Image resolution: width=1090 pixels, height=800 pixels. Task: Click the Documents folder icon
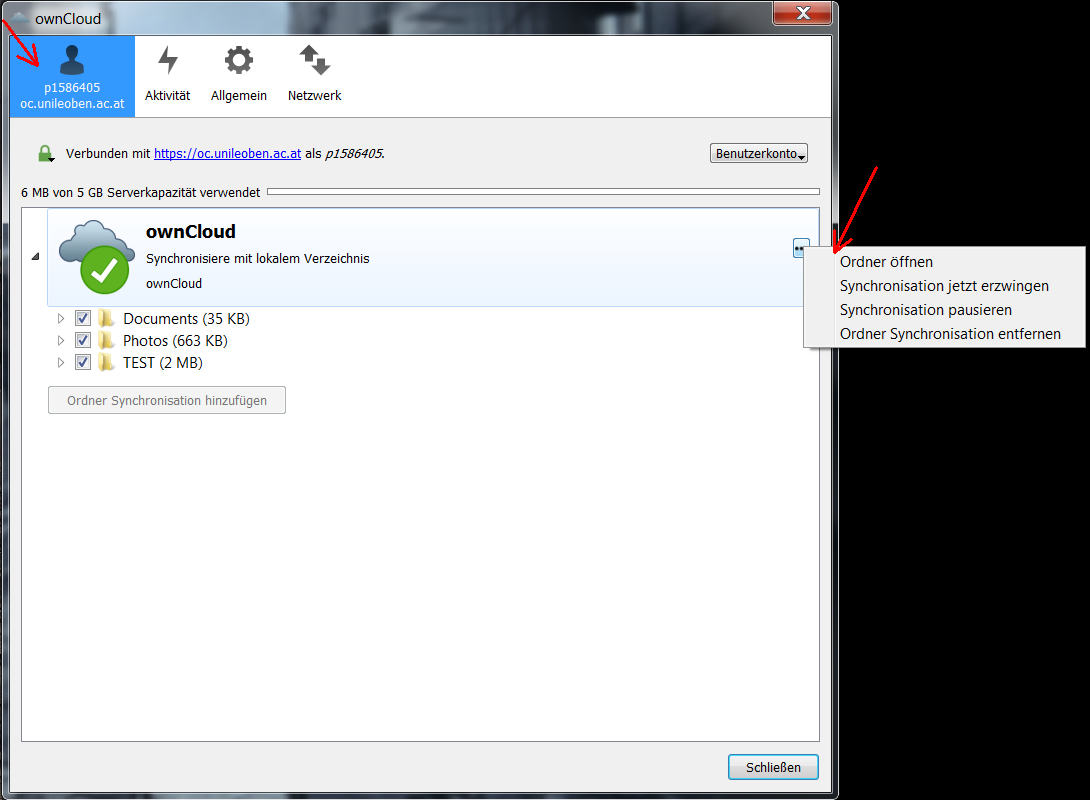(x=106, y=319)
